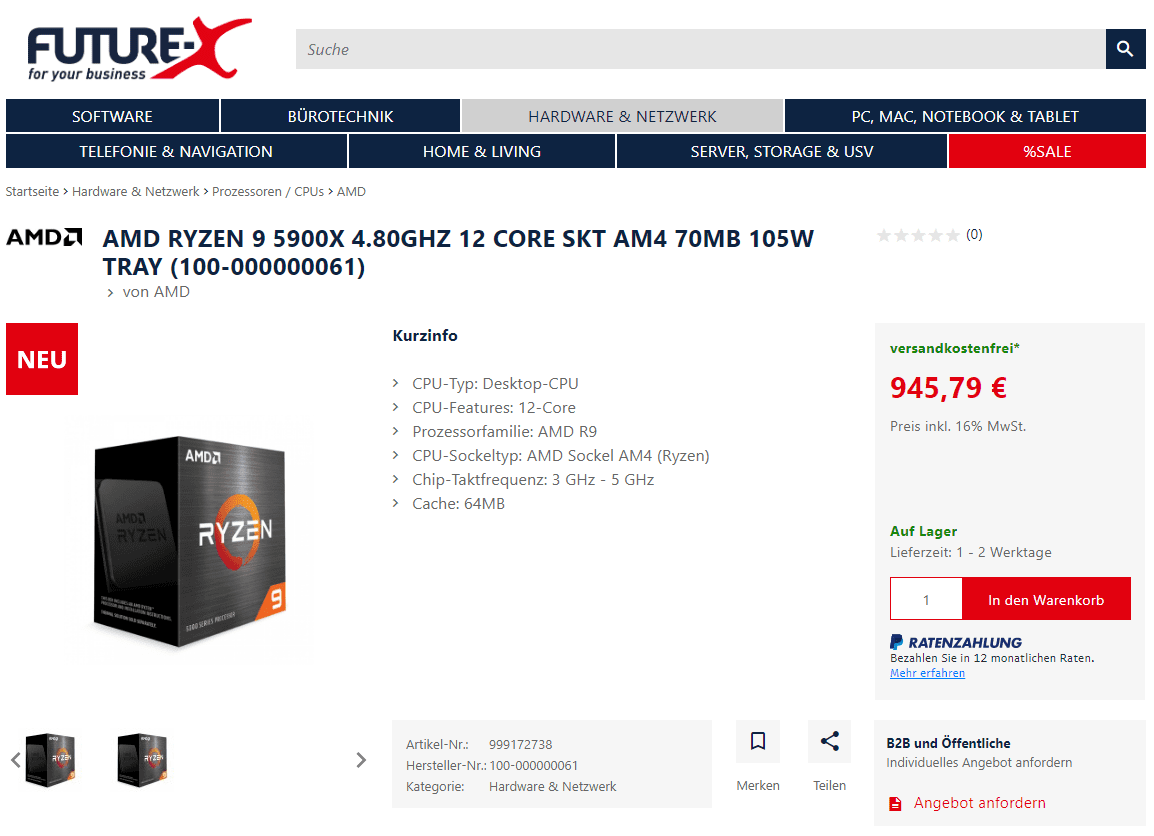Open the %SALE menu item

tap(1047, 152)
